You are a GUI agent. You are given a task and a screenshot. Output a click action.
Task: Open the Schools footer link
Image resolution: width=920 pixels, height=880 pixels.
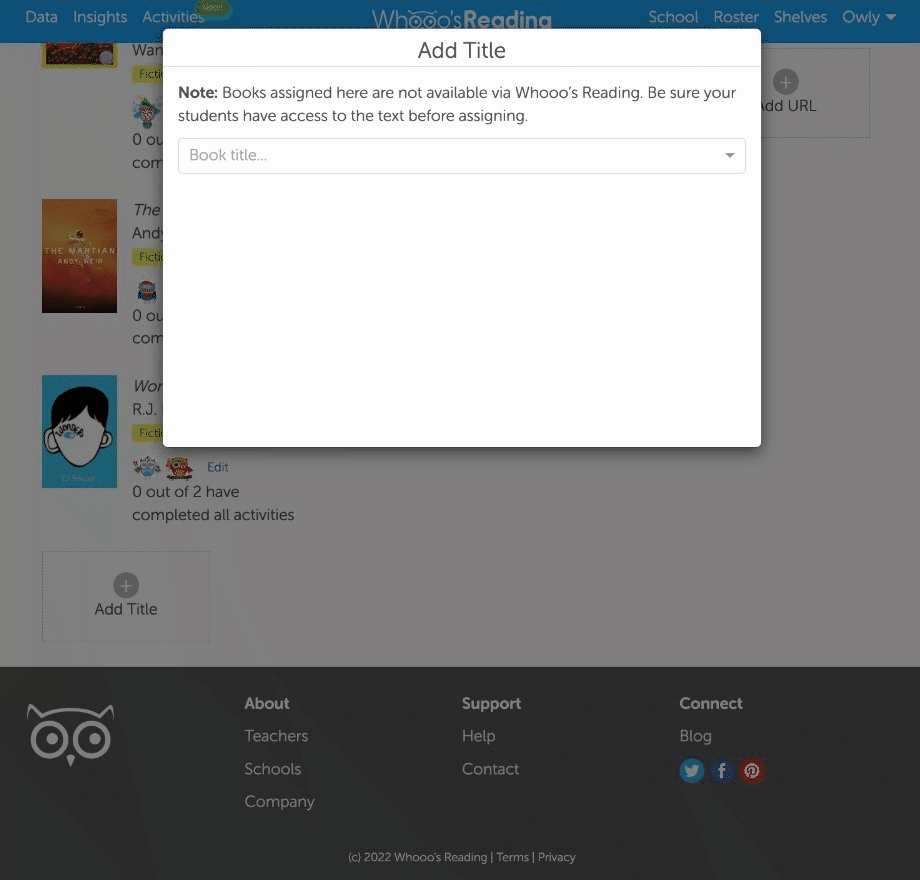click(x=272, y=769)
